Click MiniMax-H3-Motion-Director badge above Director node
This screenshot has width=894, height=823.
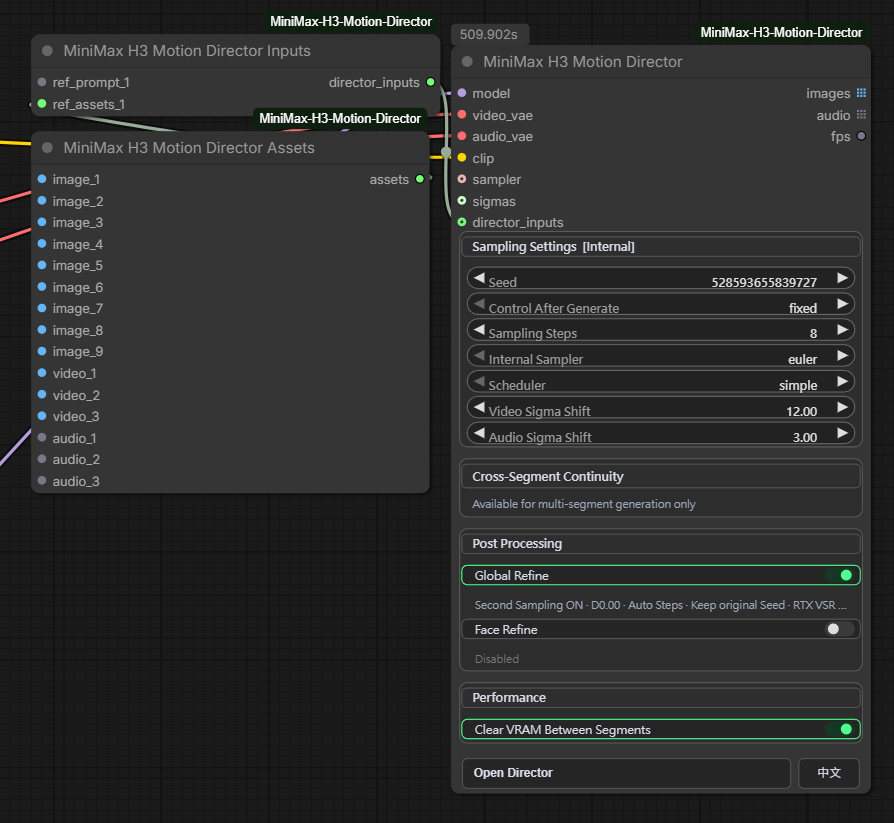click(781, 33)
